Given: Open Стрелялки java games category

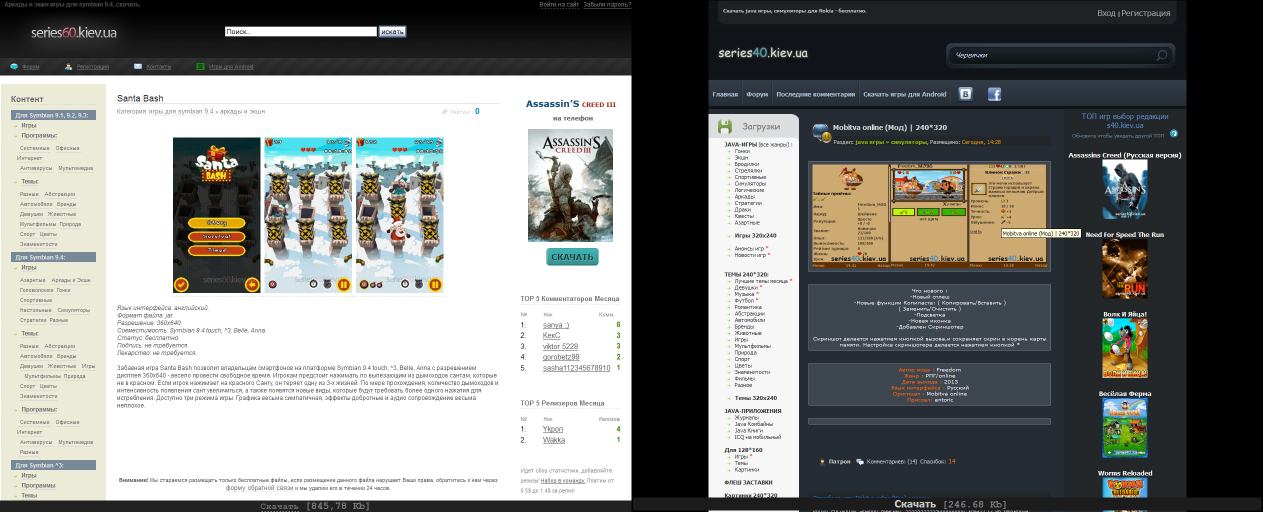Looking at the screenshot, I should (748, 170).
